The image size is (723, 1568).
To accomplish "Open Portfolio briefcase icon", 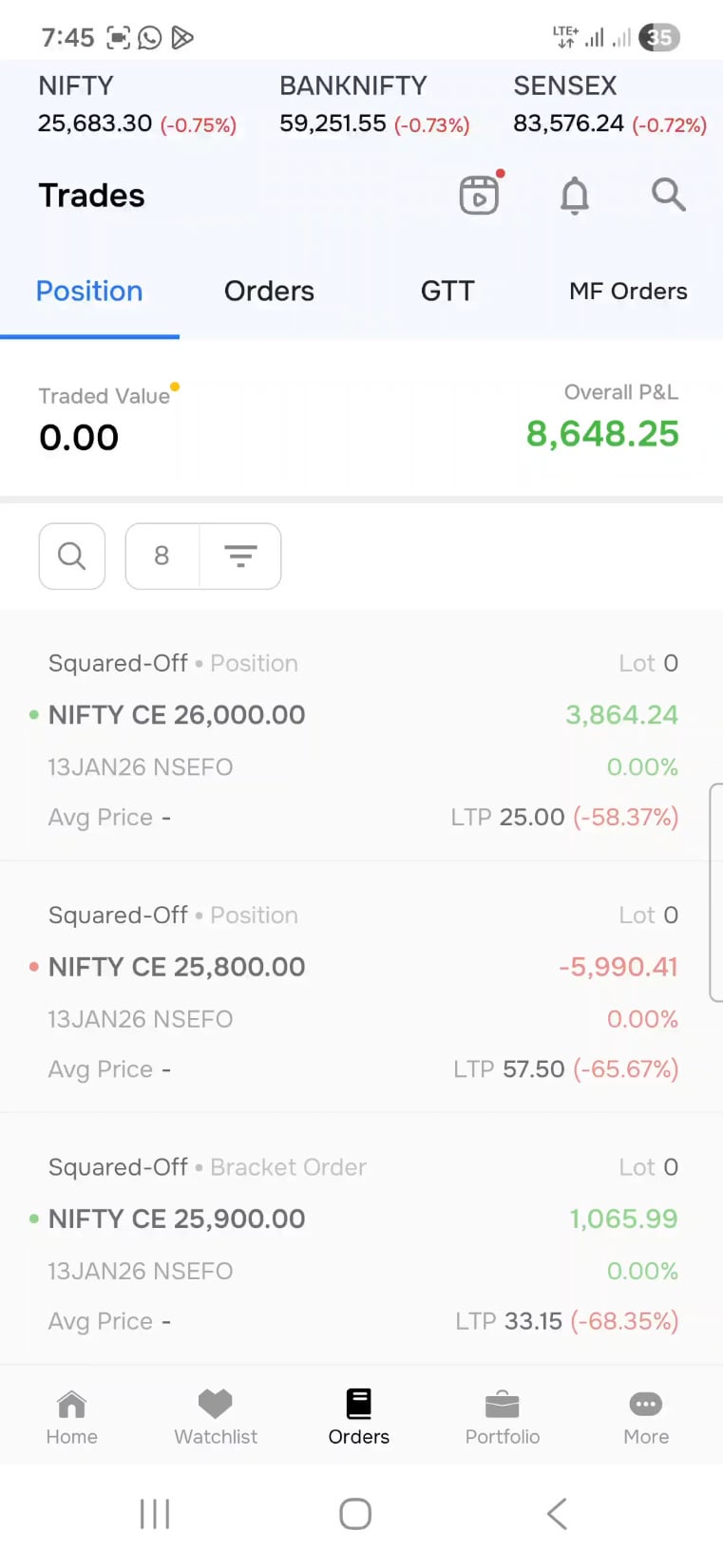I will 503,1417.
